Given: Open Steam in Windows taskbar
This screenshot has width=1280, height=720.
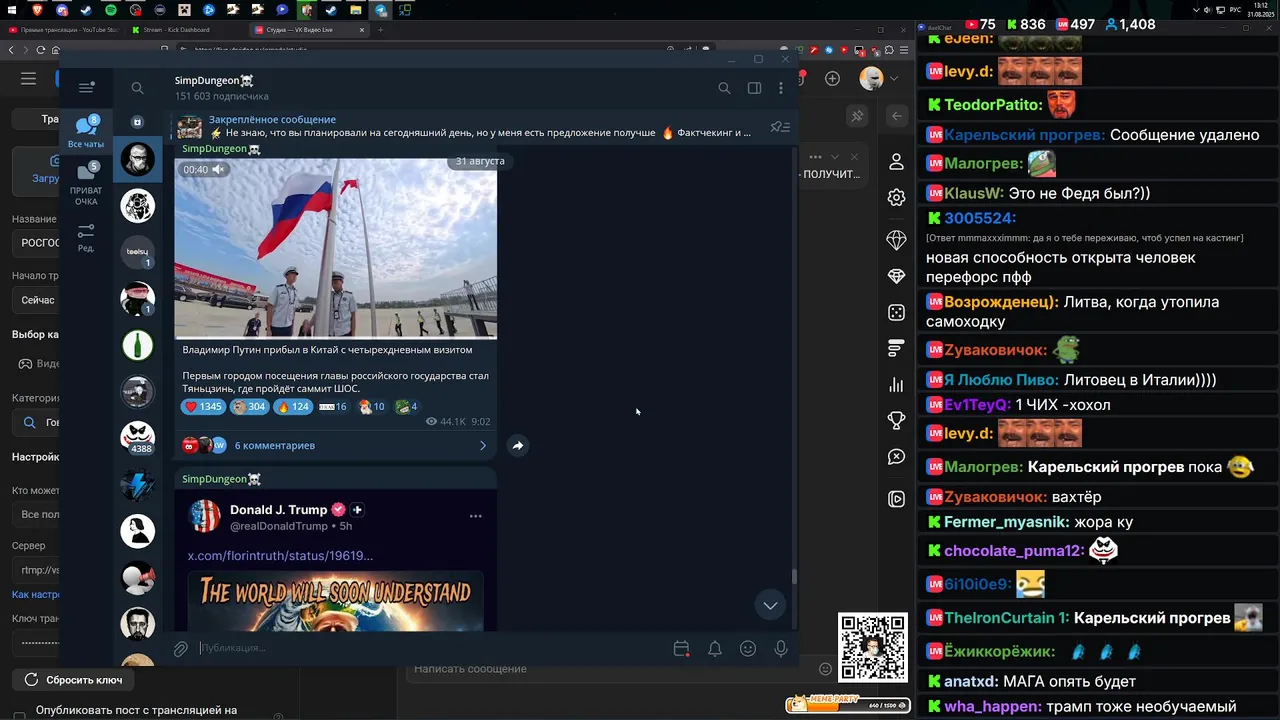Looking at the screenshot, I should coord(85,10).
